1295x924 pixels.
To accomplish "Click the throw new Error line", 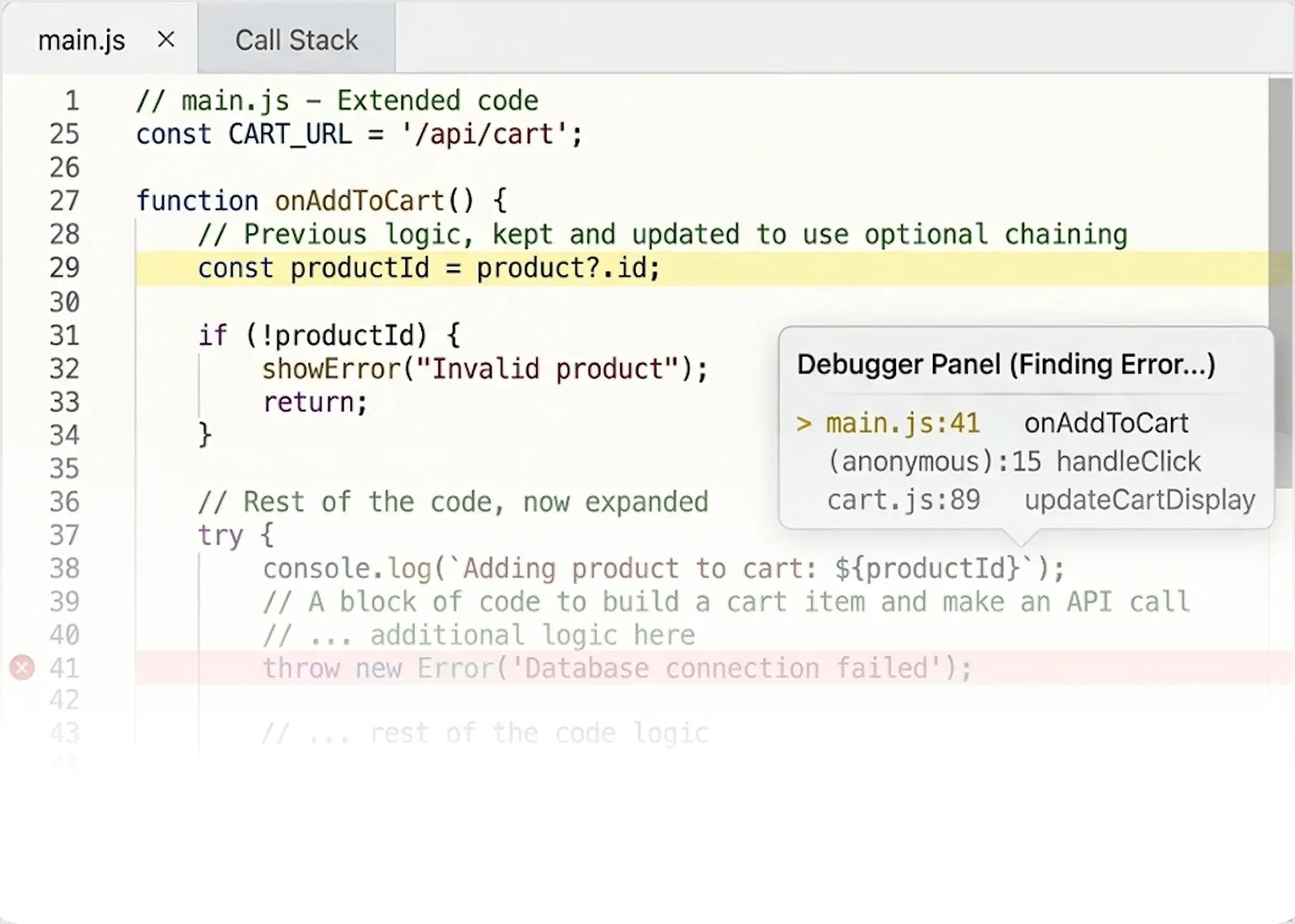I will pos(617,668).
